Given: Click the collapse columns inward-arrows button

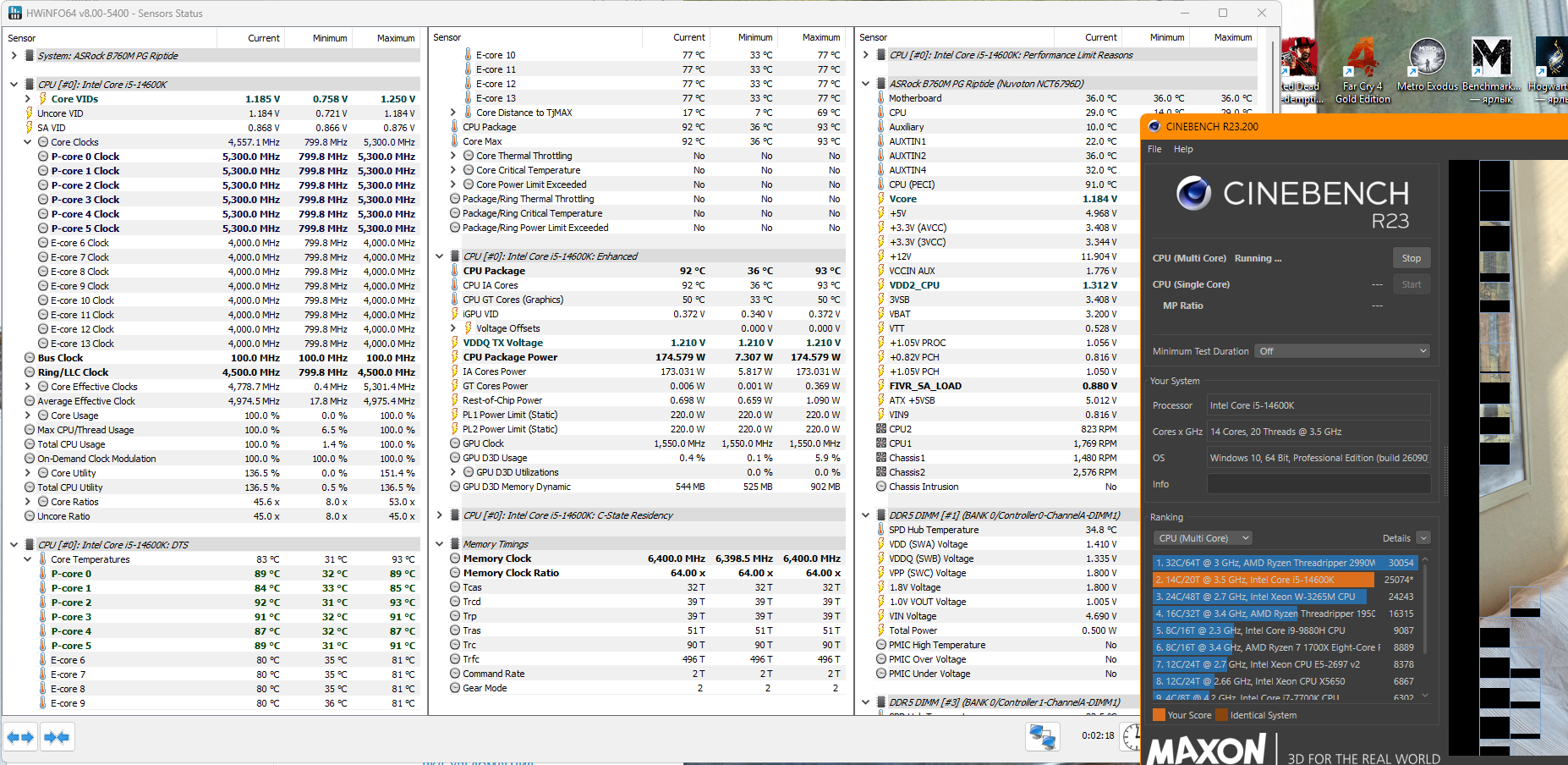Looking at the screenshot, I should point(57,737).
